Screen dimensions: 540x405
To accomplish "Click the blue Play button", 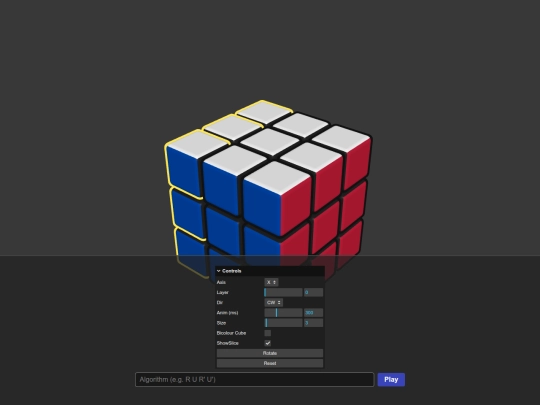I will (x=391, y=380).
